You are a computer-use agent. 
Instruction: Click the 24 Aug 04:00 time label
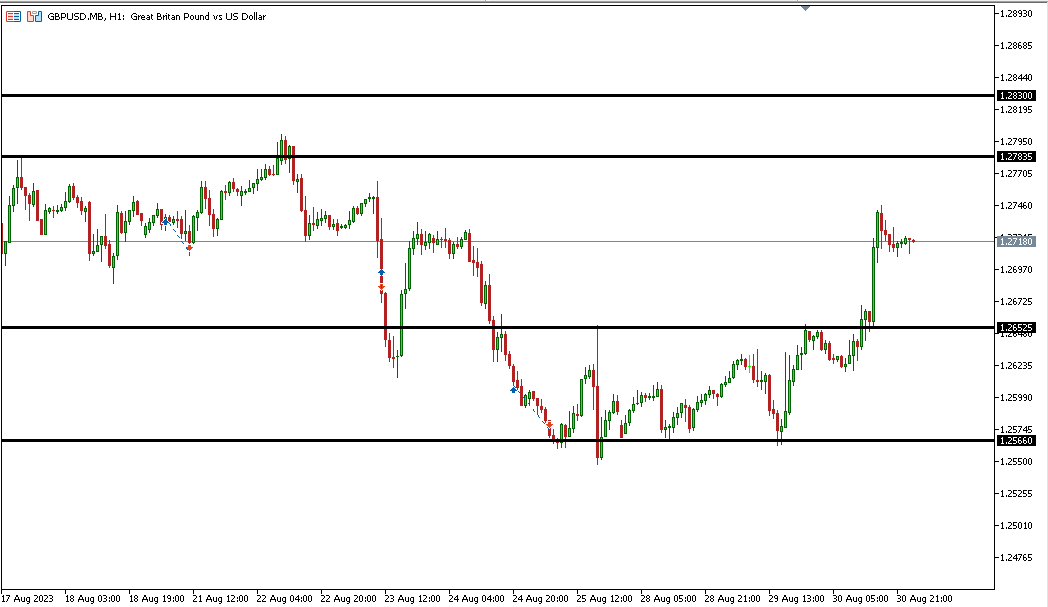(477, 598)
